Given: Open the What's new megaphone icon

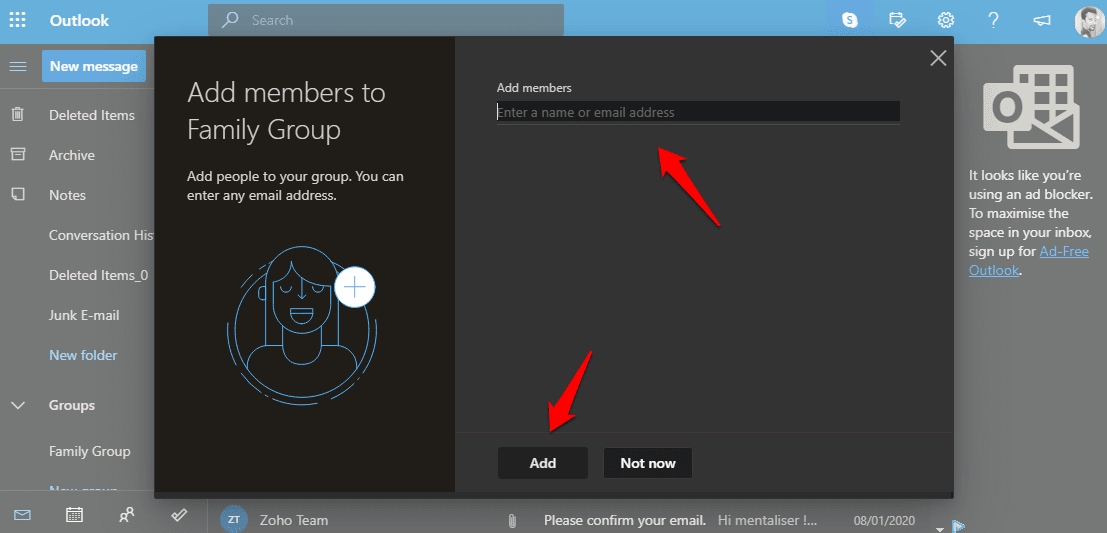Looking at the screenshot, I should [x=1042, y=20].
